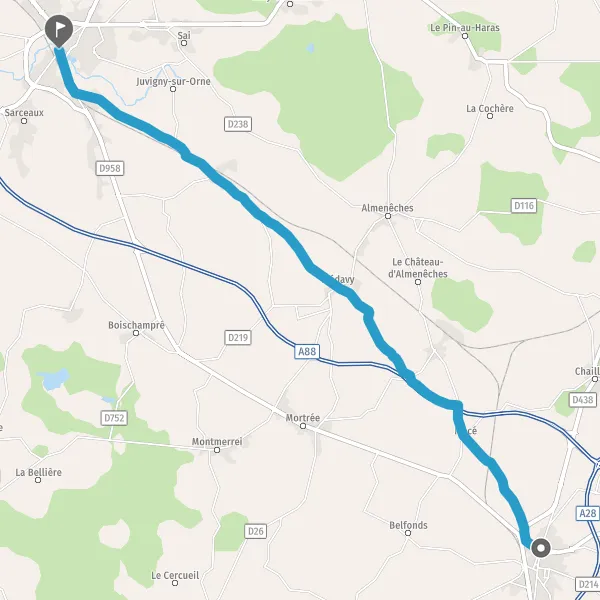Click the Sarceaux town label
The height and width of the screenshot is (600, 600).
coord(24,112)
